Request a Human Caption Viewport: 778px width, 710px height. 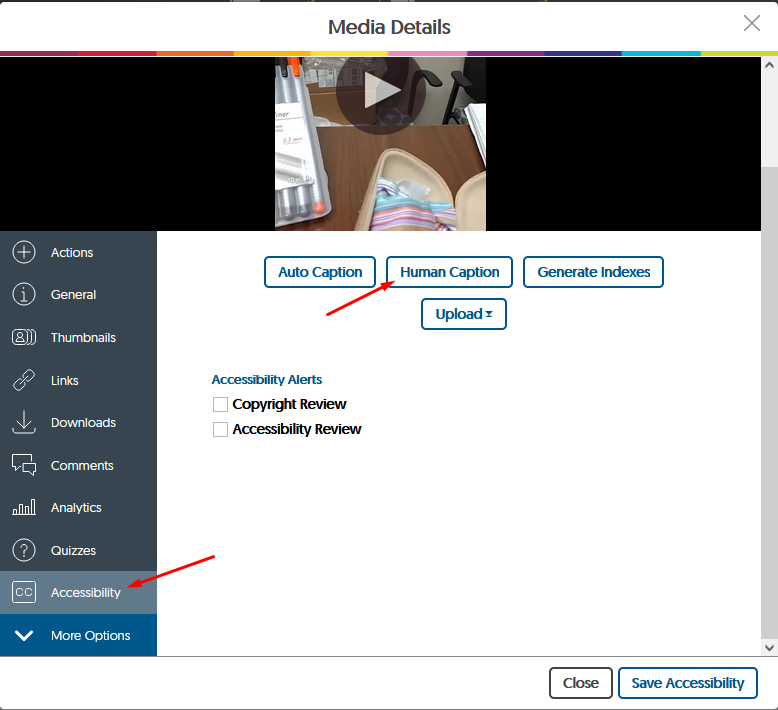click(x=449, y=272)
